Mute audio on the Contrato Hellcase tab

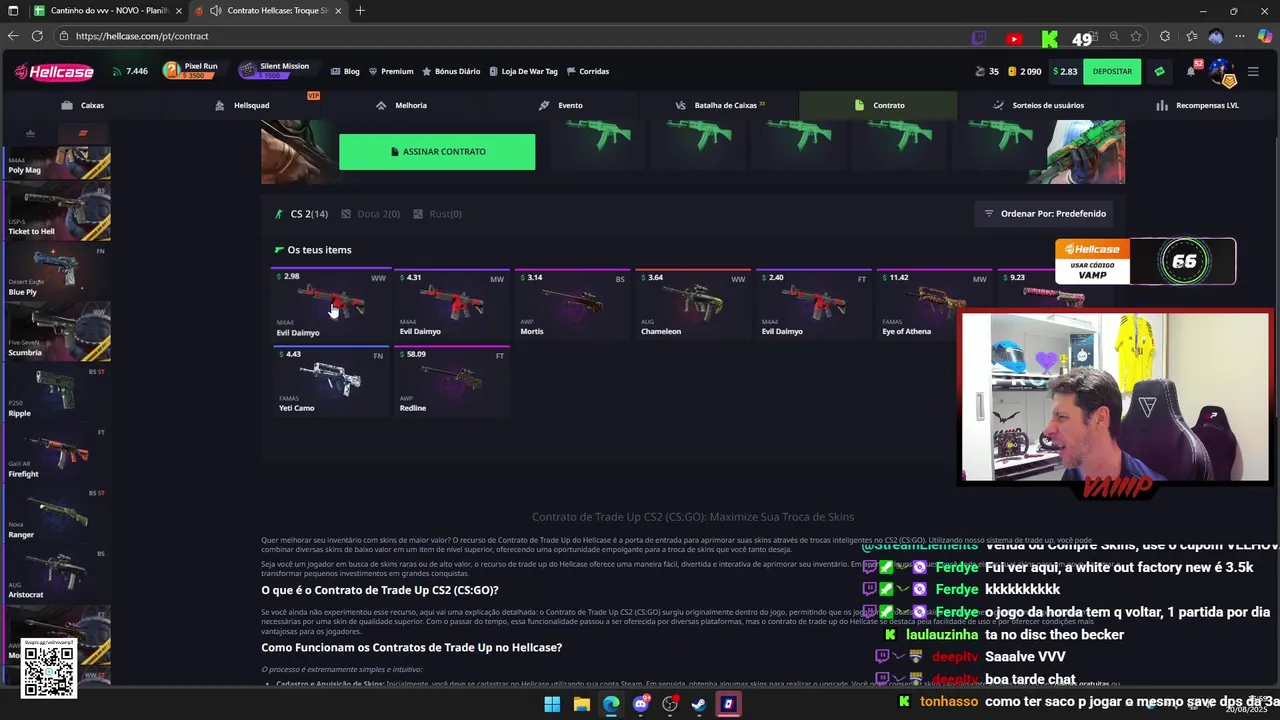pyautogui.click(x=215, y=11)
